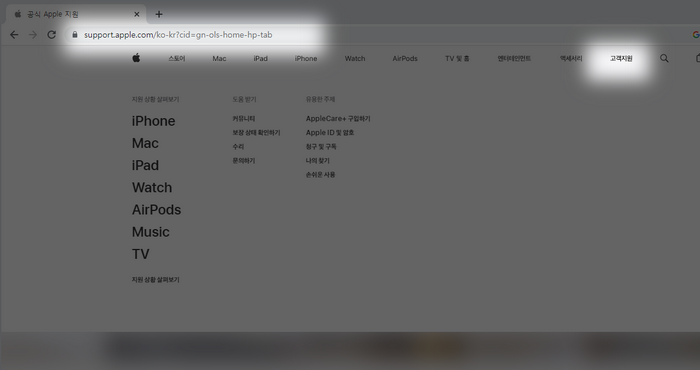Click the padlock site info icon
The height and width of the screenshot is (370, 700).
coord(75,34)
